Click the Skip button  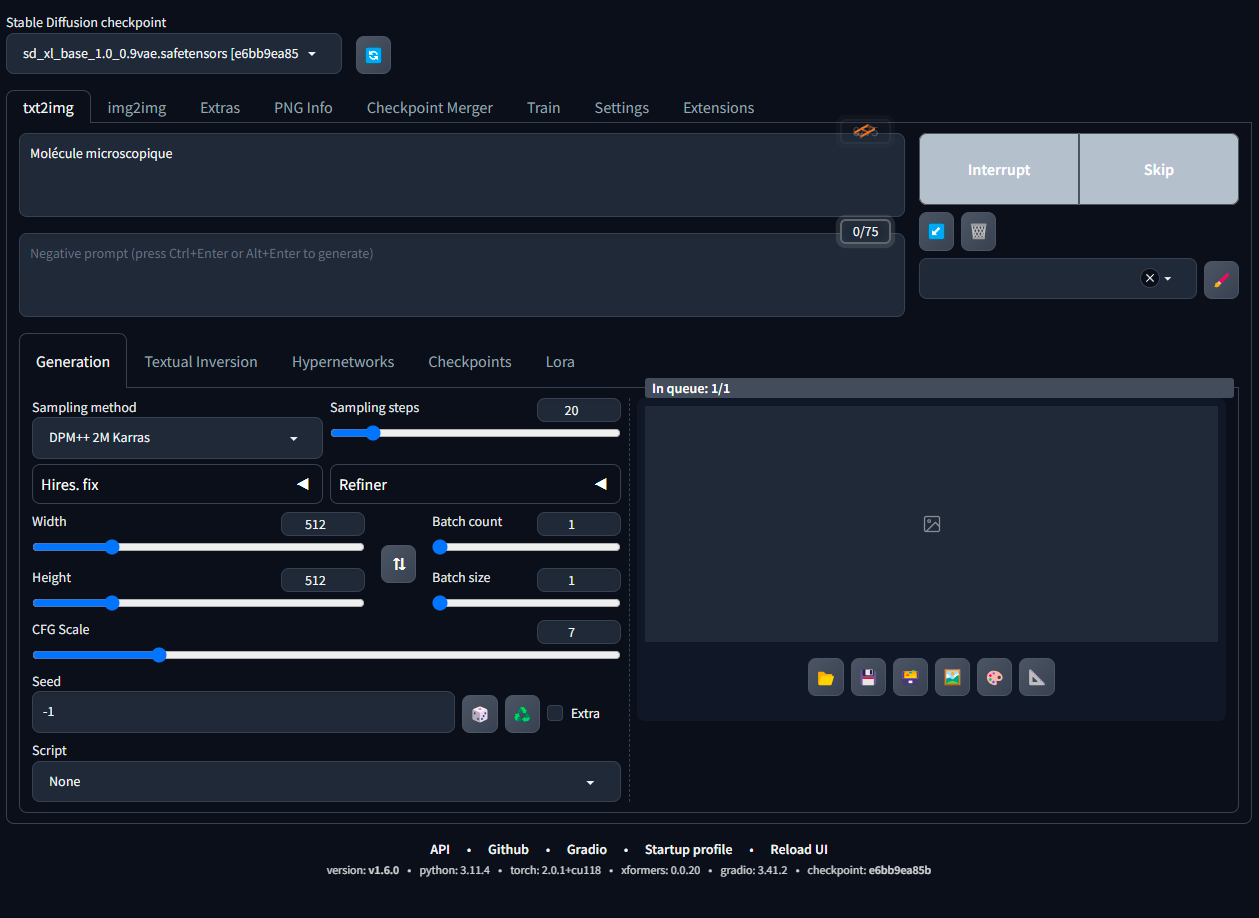pyautogui.click(x=1159, y=170)
